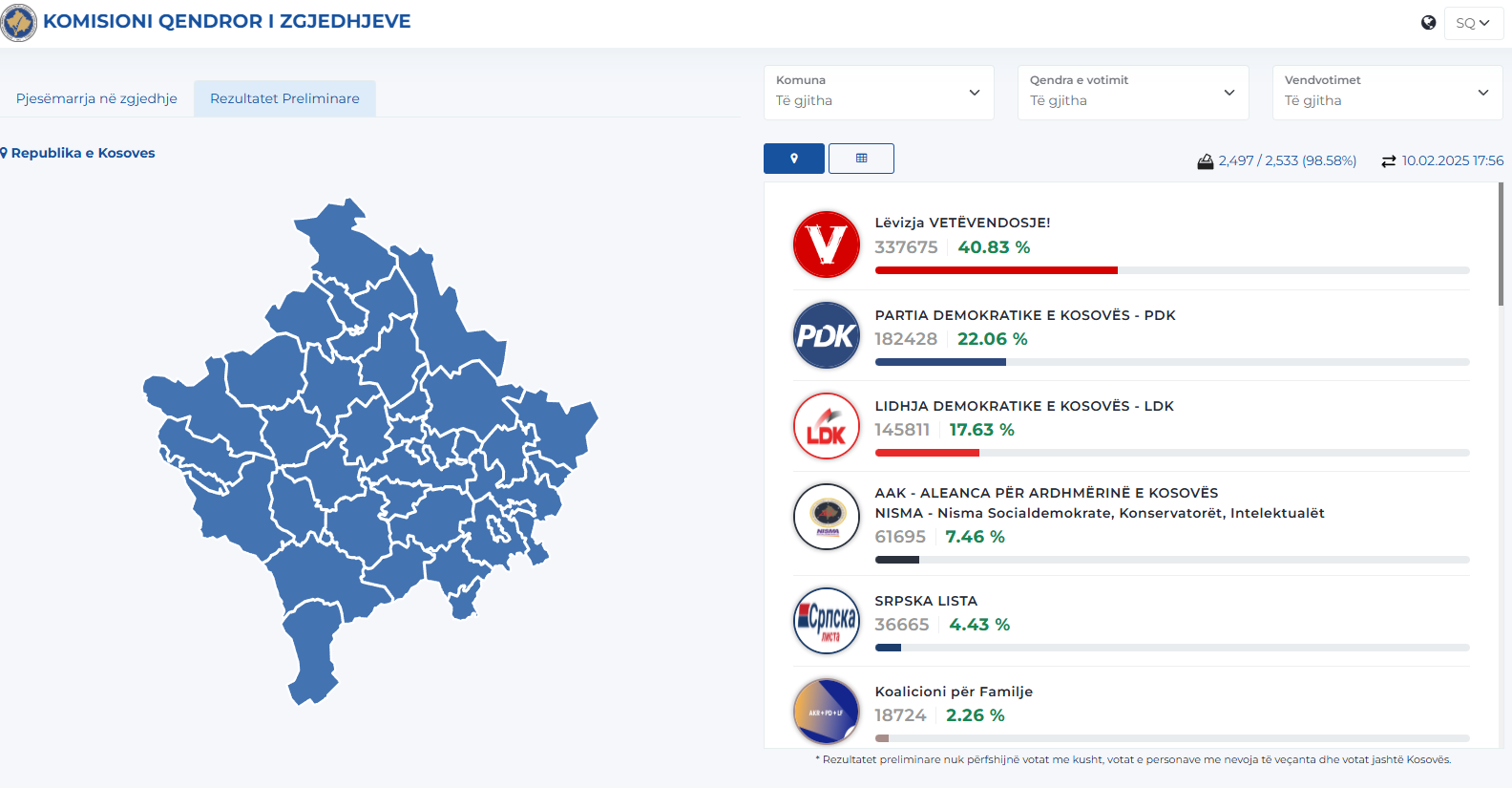Expand the Qendra e votimit dropdown
This screenshot has height=788, width=1512.
pyautogui.click(x=1133, y=93)
